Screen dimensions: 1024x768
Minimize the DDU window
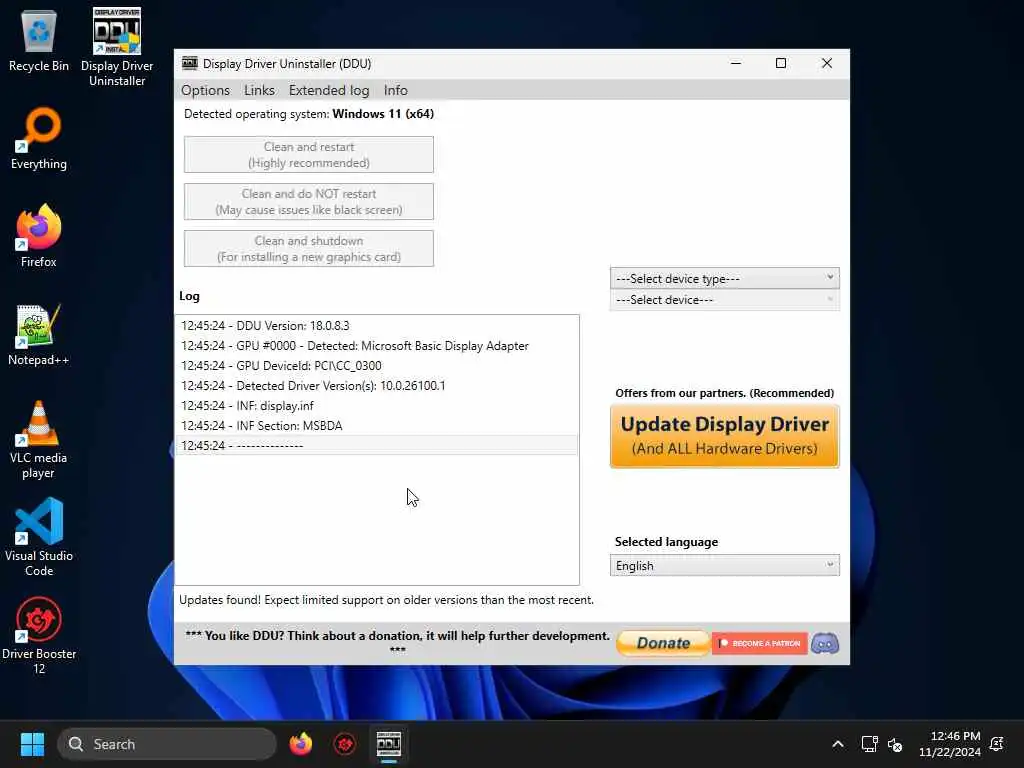[x=736, y=63]
